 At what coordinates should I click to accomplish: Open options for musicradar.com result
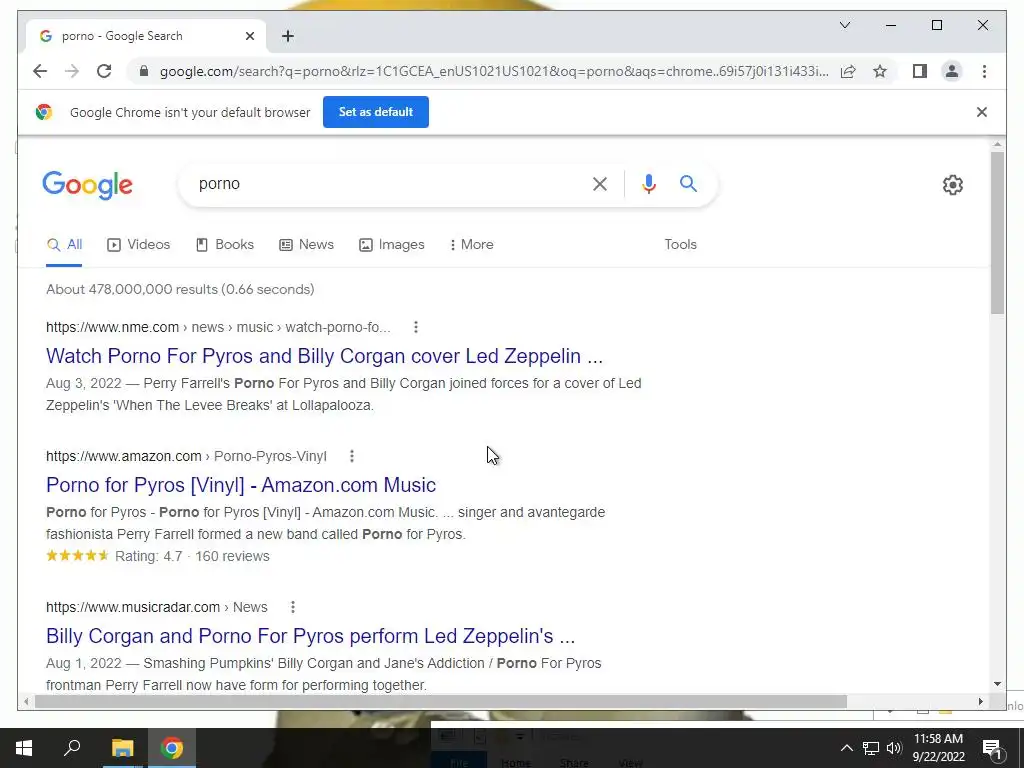pos(293,607)
